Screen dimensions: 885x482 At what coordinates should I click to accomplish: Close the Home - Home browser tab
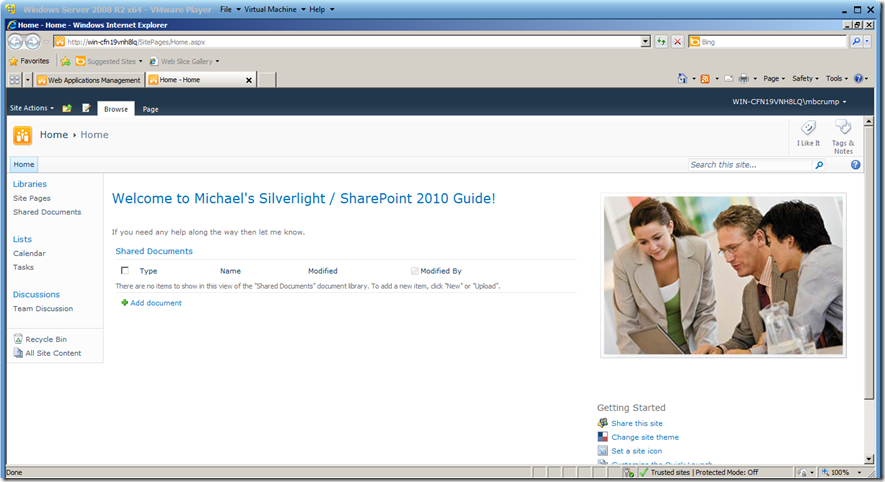point(248,80)
